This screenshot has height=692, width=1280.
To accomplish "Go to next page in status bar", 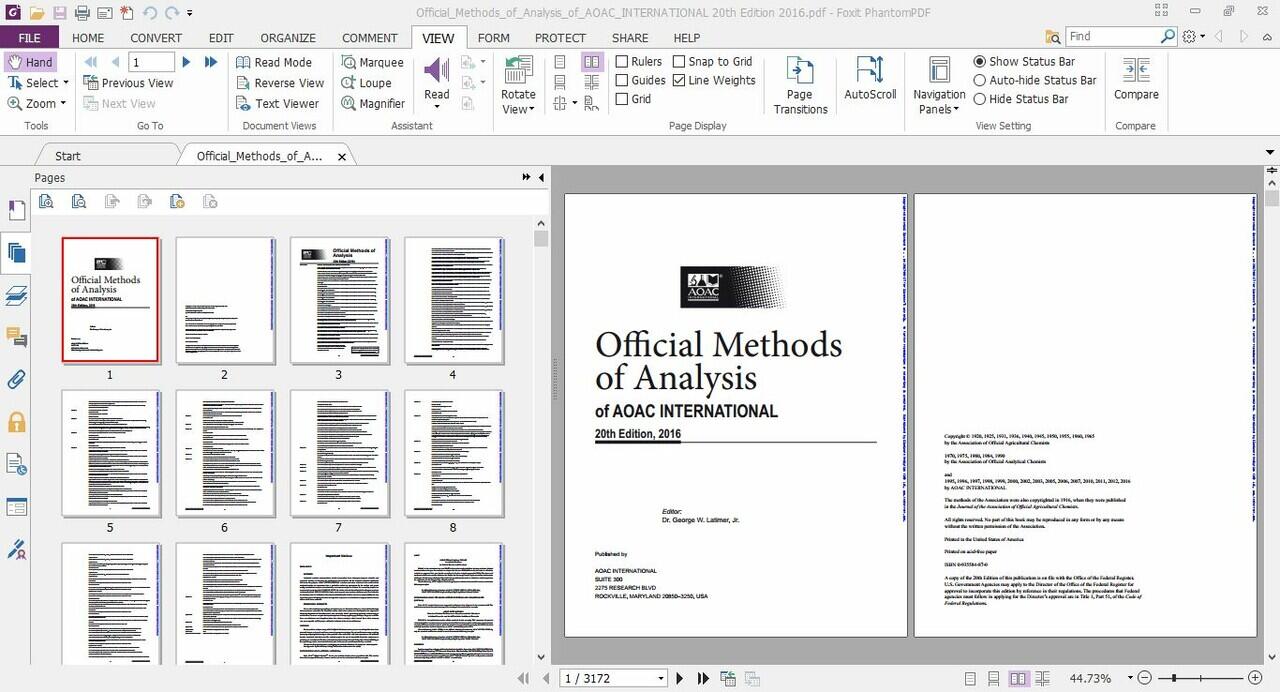I will (x=680, y=678).
